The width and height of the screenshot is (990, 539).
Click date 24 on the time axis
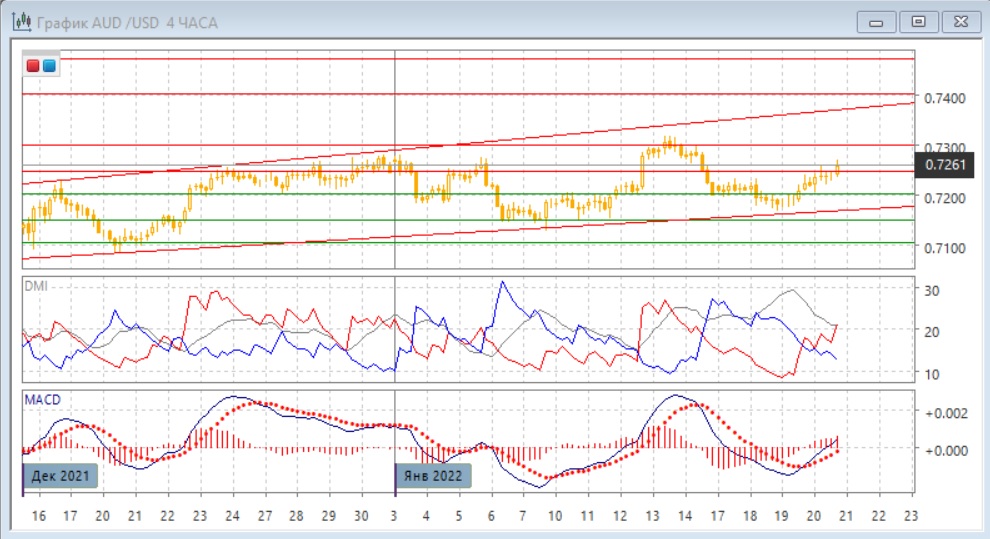[232, 516]
